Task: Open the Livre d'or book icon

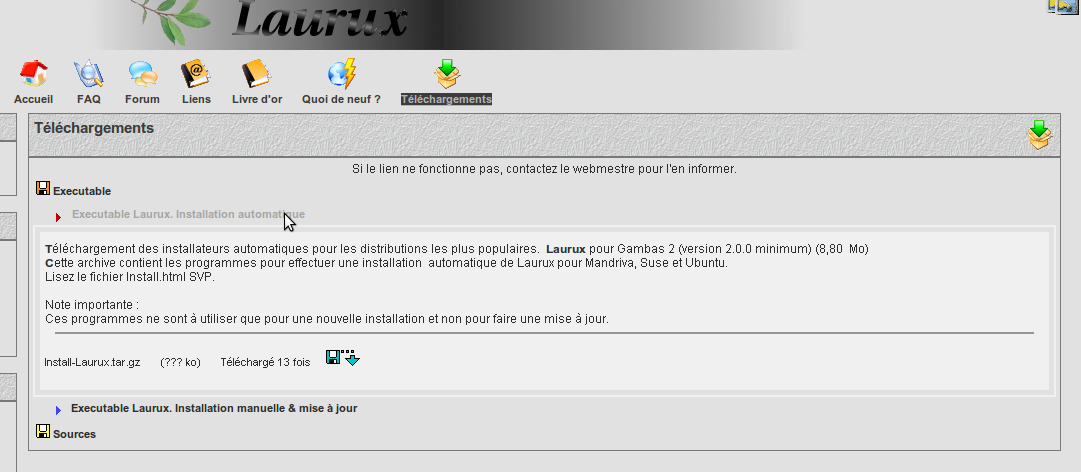Action: tap(256, 74)
